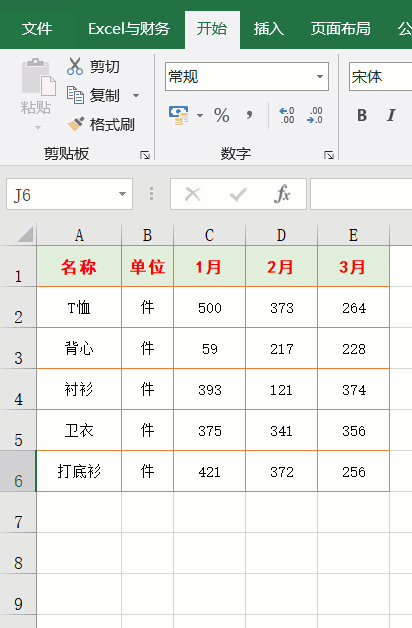Apply comma style format

click(x=249, y=115)
